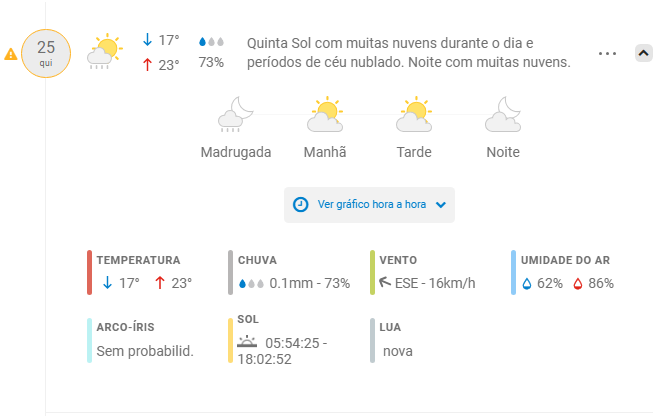
Task: Click the Manhã sun and cloud icon
Action: point(325,114)
